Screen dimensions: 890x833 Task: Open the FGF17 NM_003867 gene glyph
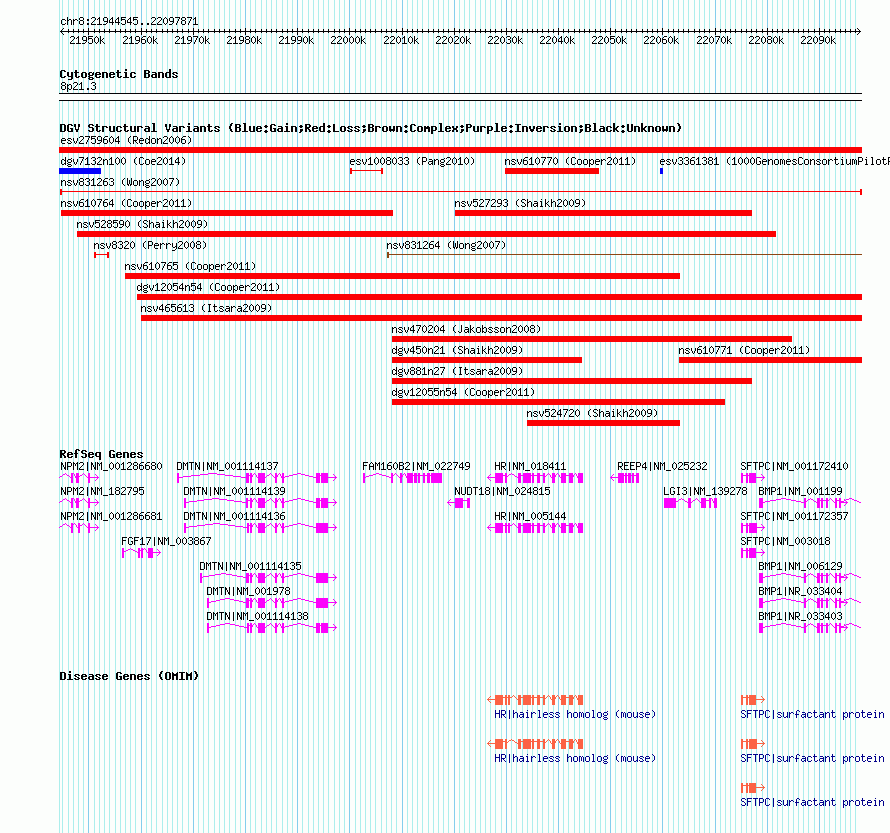click(x=141, y=553)
